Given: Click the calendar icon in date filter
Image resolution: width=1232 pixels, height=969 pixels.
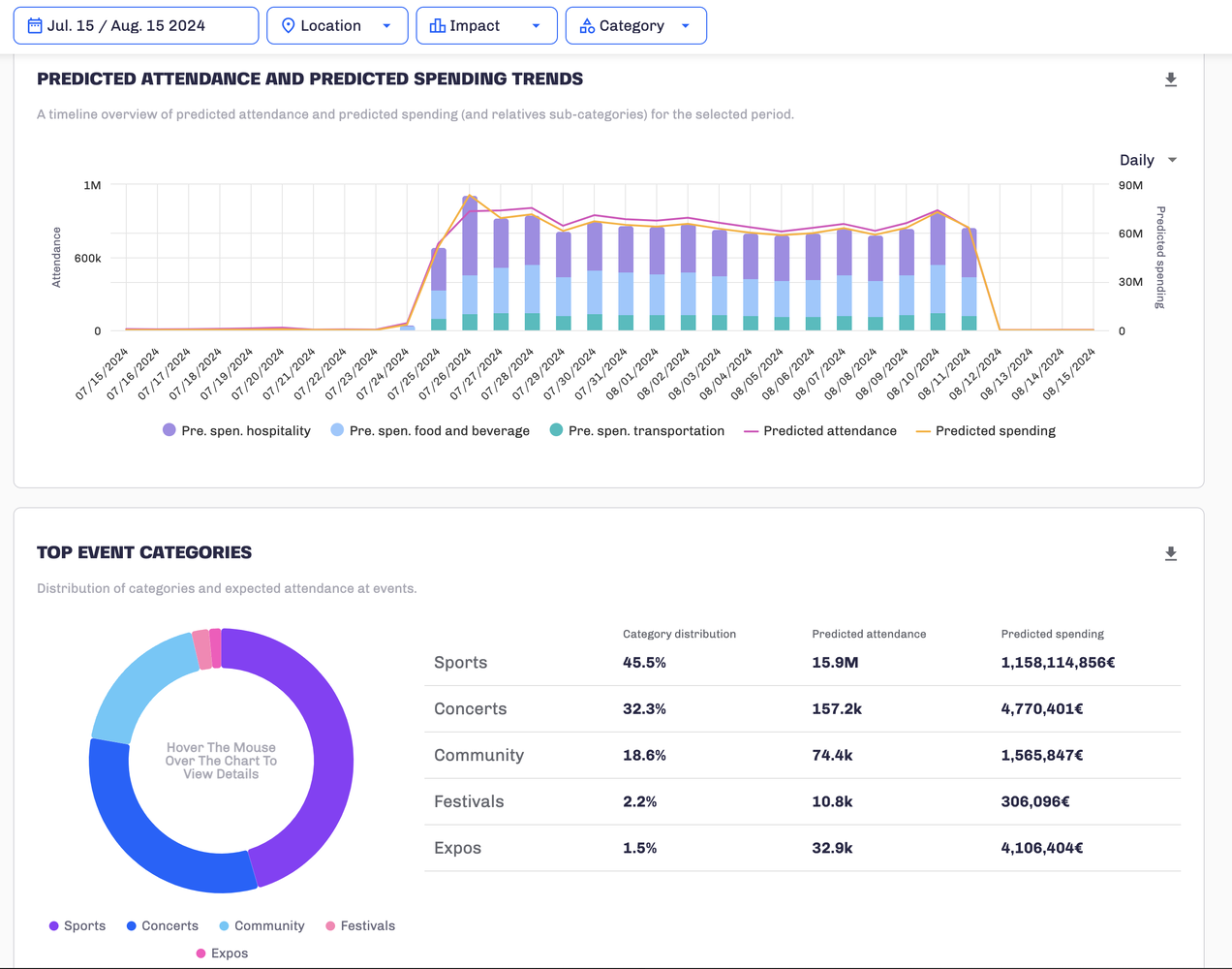Looking at the screenshot, I should click(35, 26).
